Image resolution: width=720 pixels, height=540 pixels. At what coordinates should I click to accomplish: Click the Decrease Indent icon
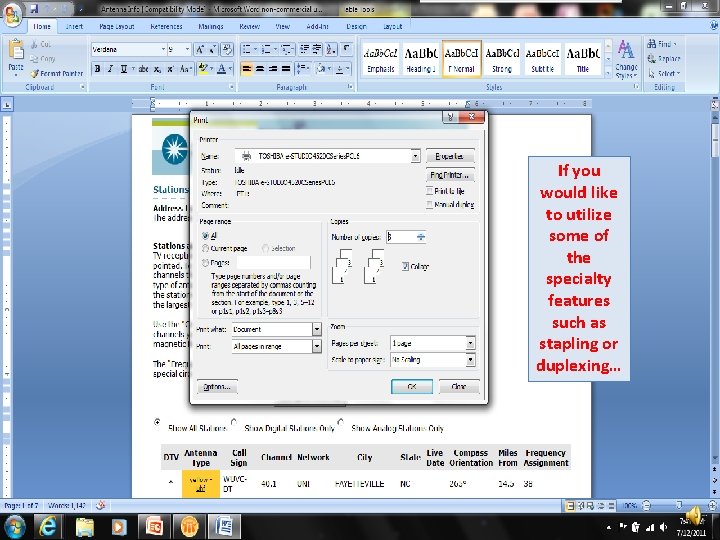pos(304,49)
